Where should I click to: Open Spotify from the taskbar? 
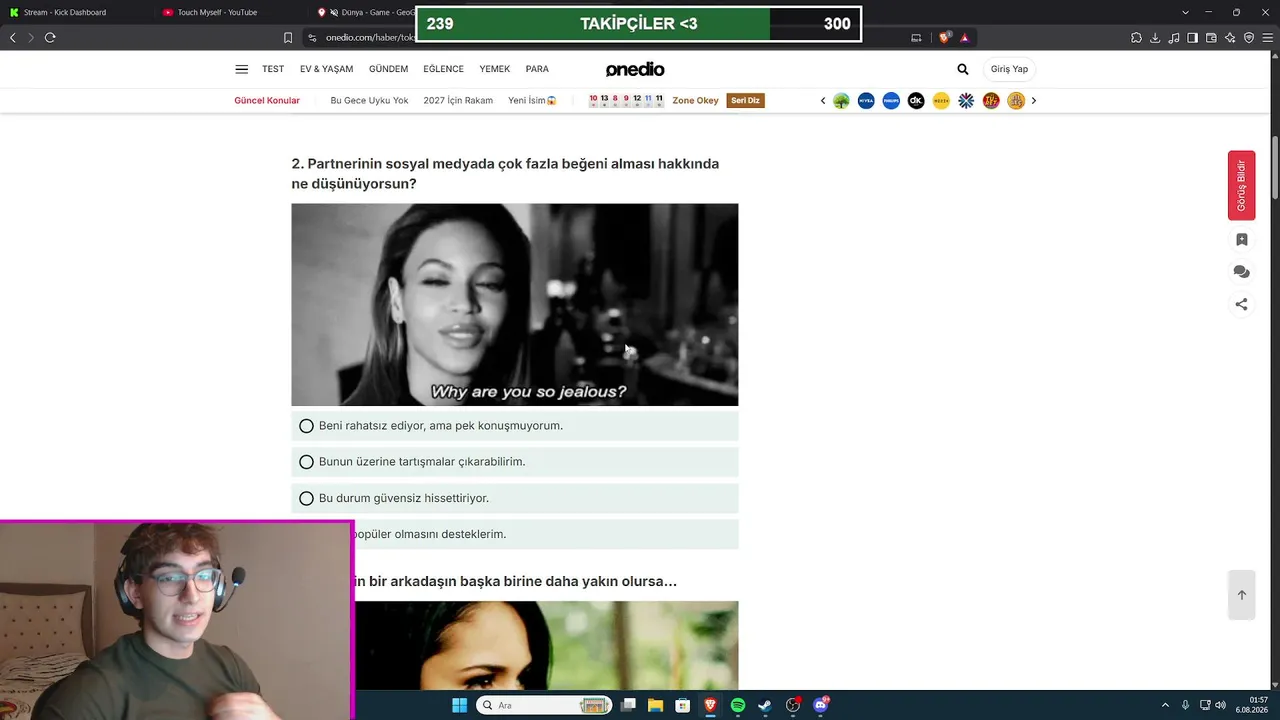738,705
